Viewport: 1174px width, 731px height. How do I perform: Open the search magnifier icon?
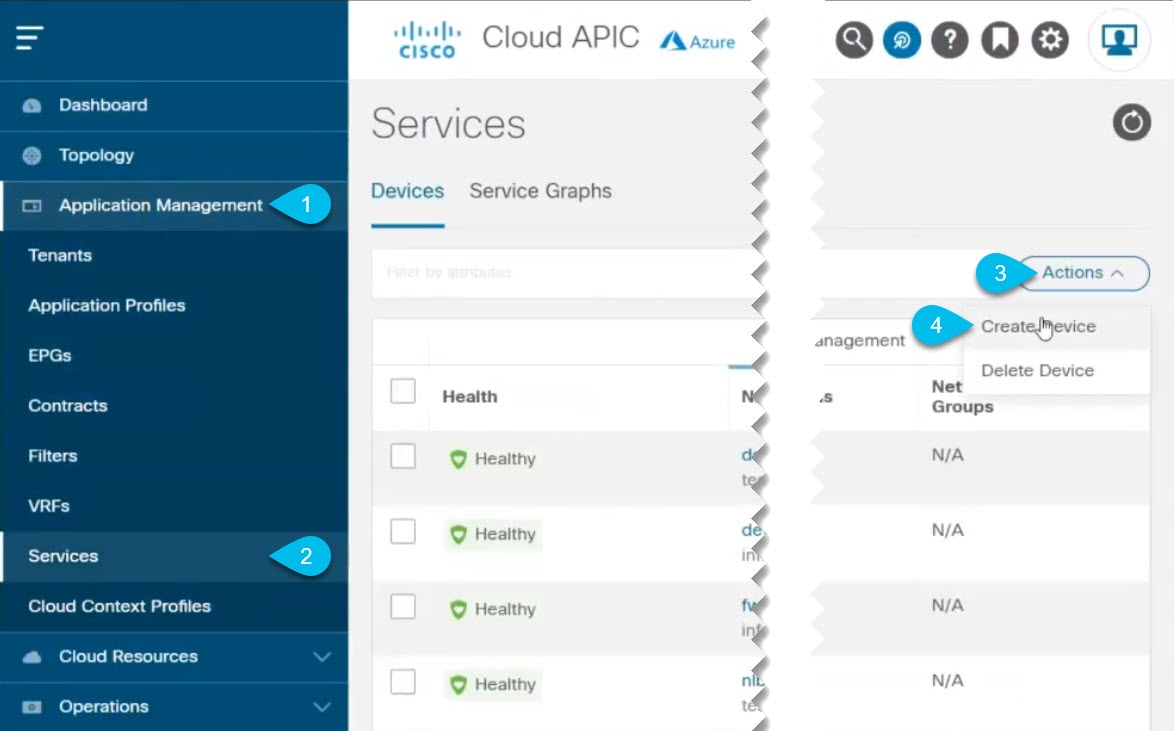pos(854,40)
